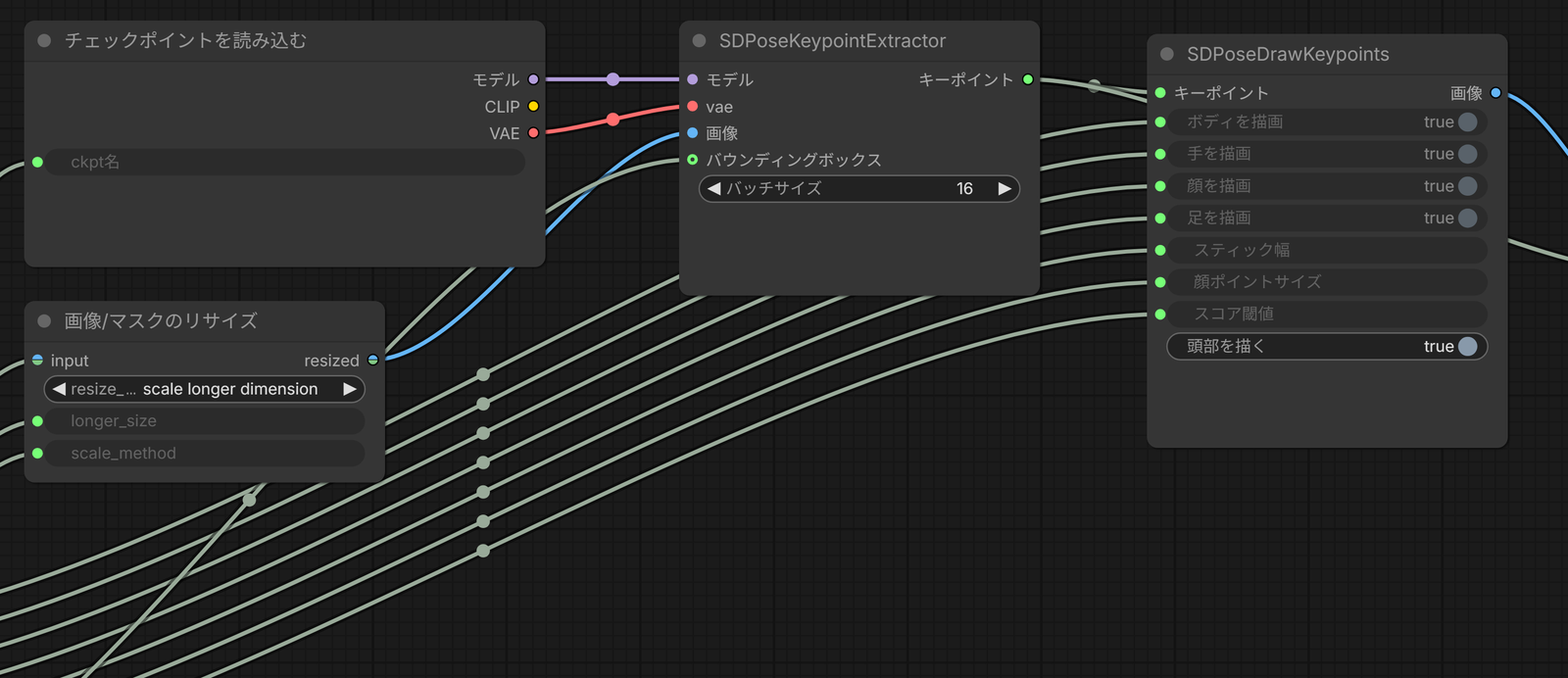Click the resized output socket

coord(372,360)
